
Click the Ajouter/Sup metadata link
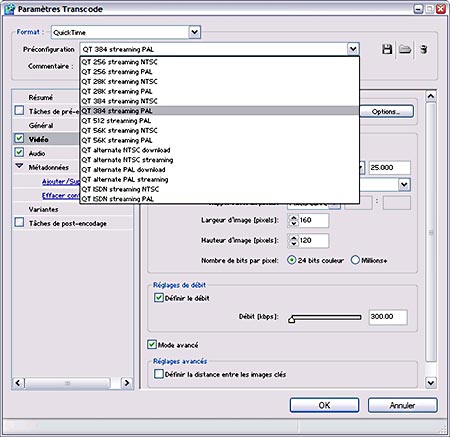tap(61, 181)
